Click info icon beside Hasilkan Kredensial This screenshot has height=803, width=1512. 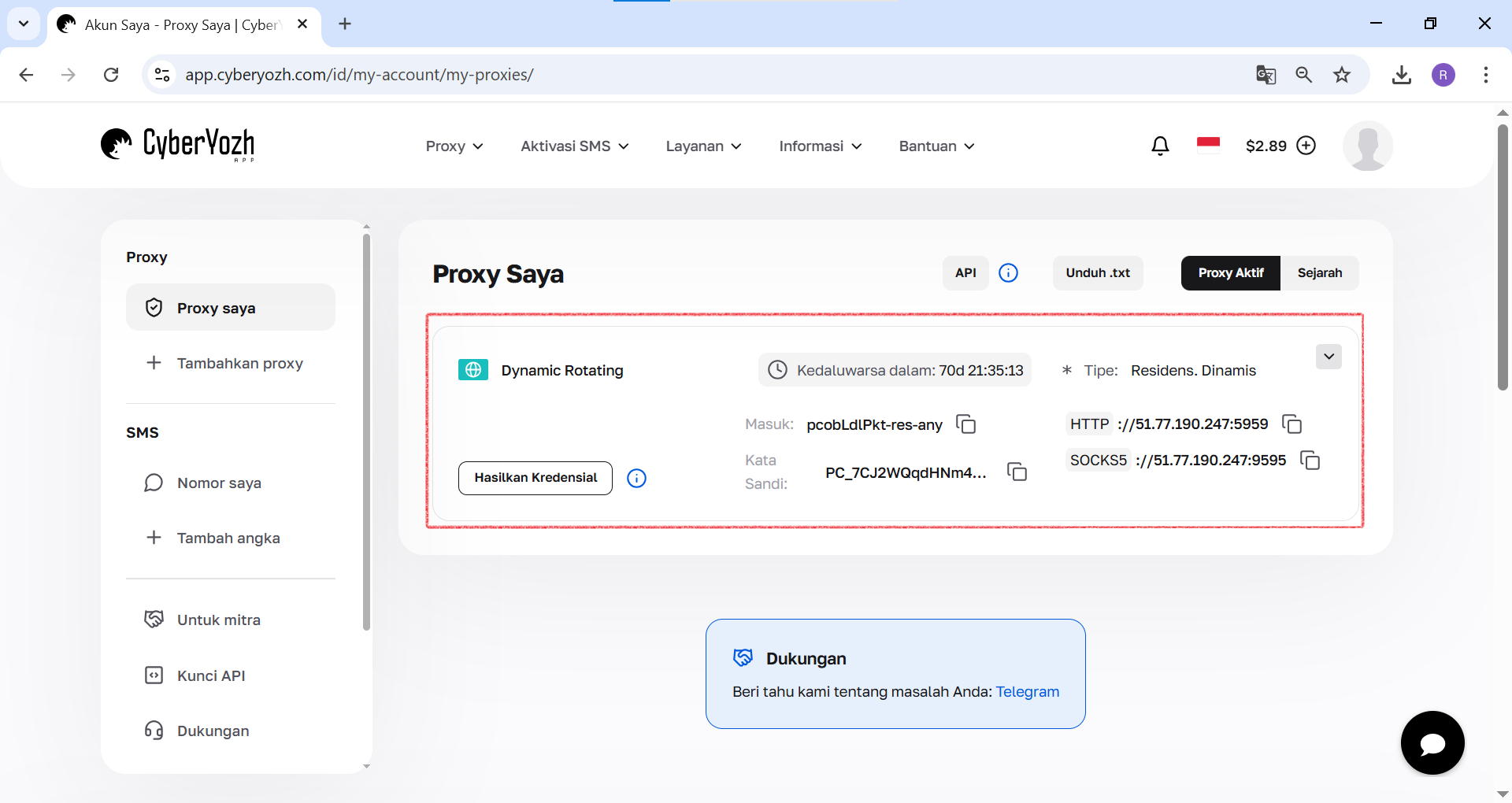tap(636, 478)
